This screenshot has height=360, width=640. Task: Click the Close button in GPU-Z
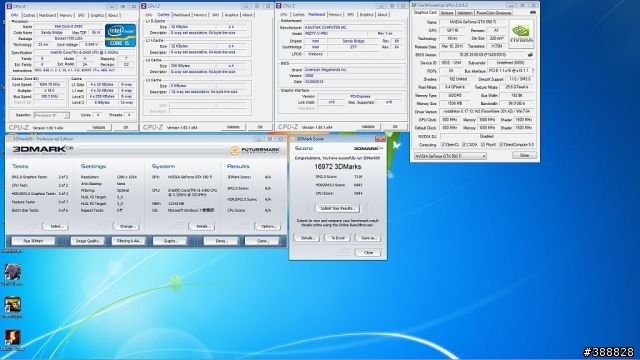(x=524, y=156)
